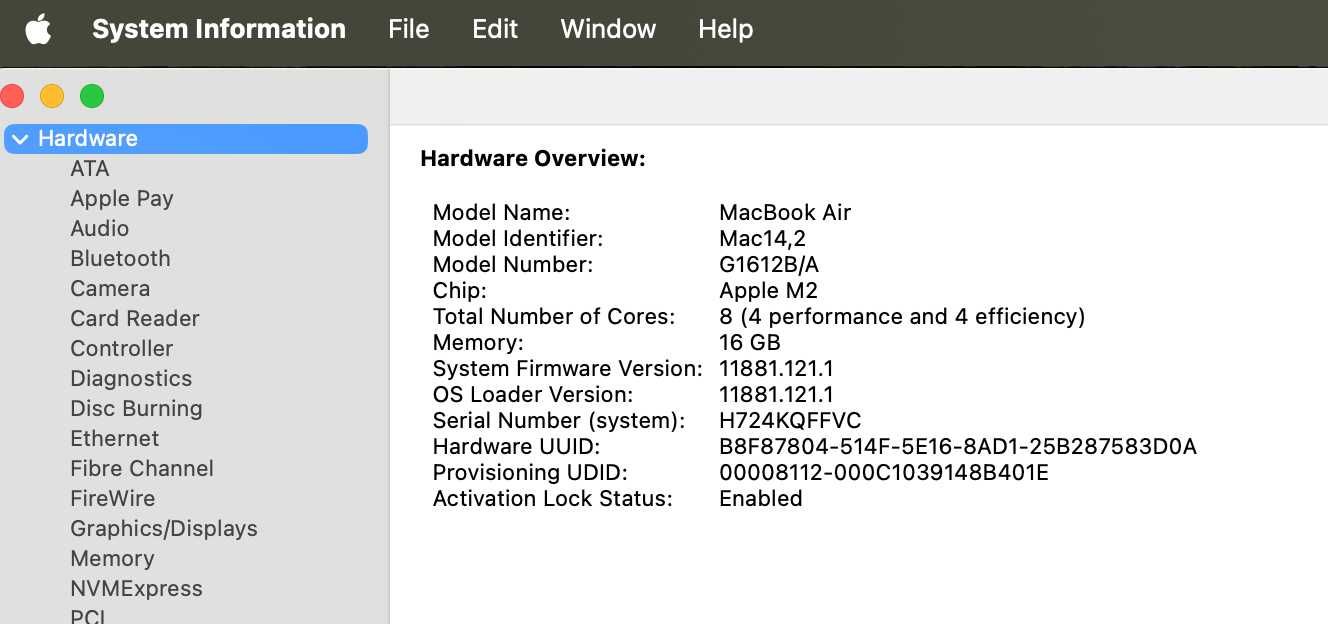Image resolution: width=1328 pixels, height=624 pixels.
Task: Select Bluetooth in the sidebar
Action: coord(120,259)
